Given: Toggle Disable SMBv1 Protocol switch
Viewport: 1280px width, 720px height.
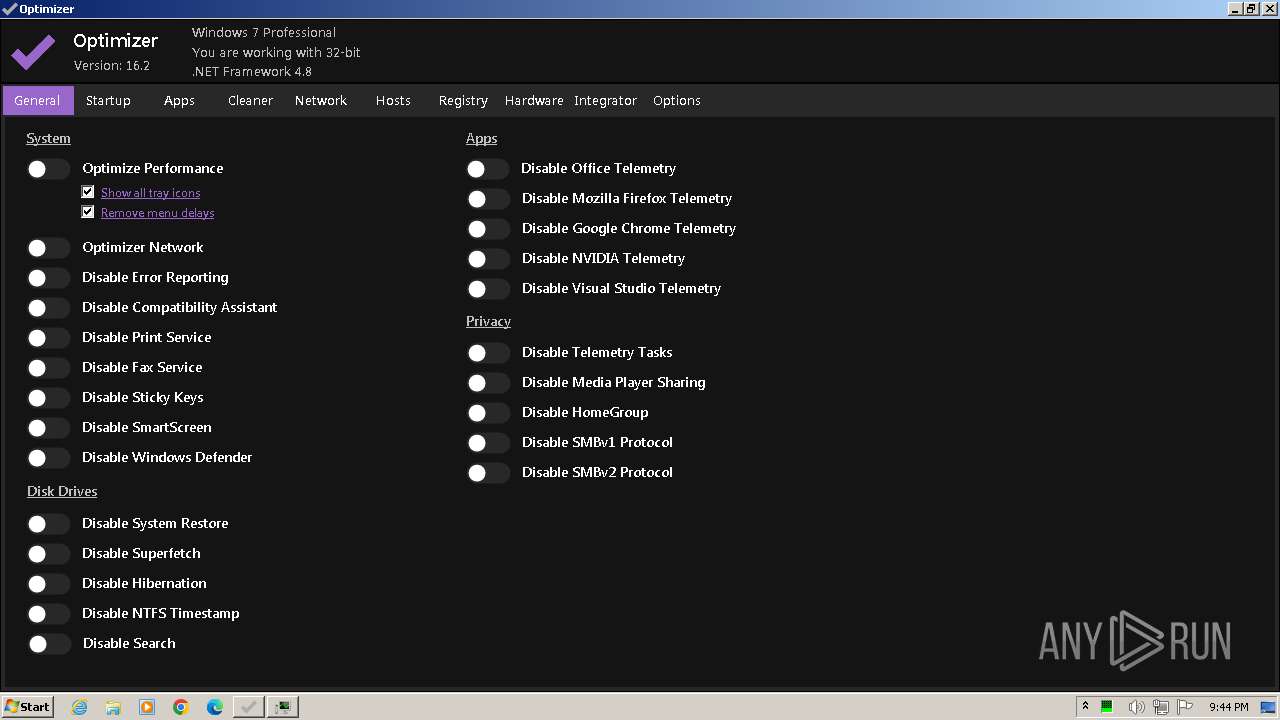Looking at the screenshot, I should (488, 443).
